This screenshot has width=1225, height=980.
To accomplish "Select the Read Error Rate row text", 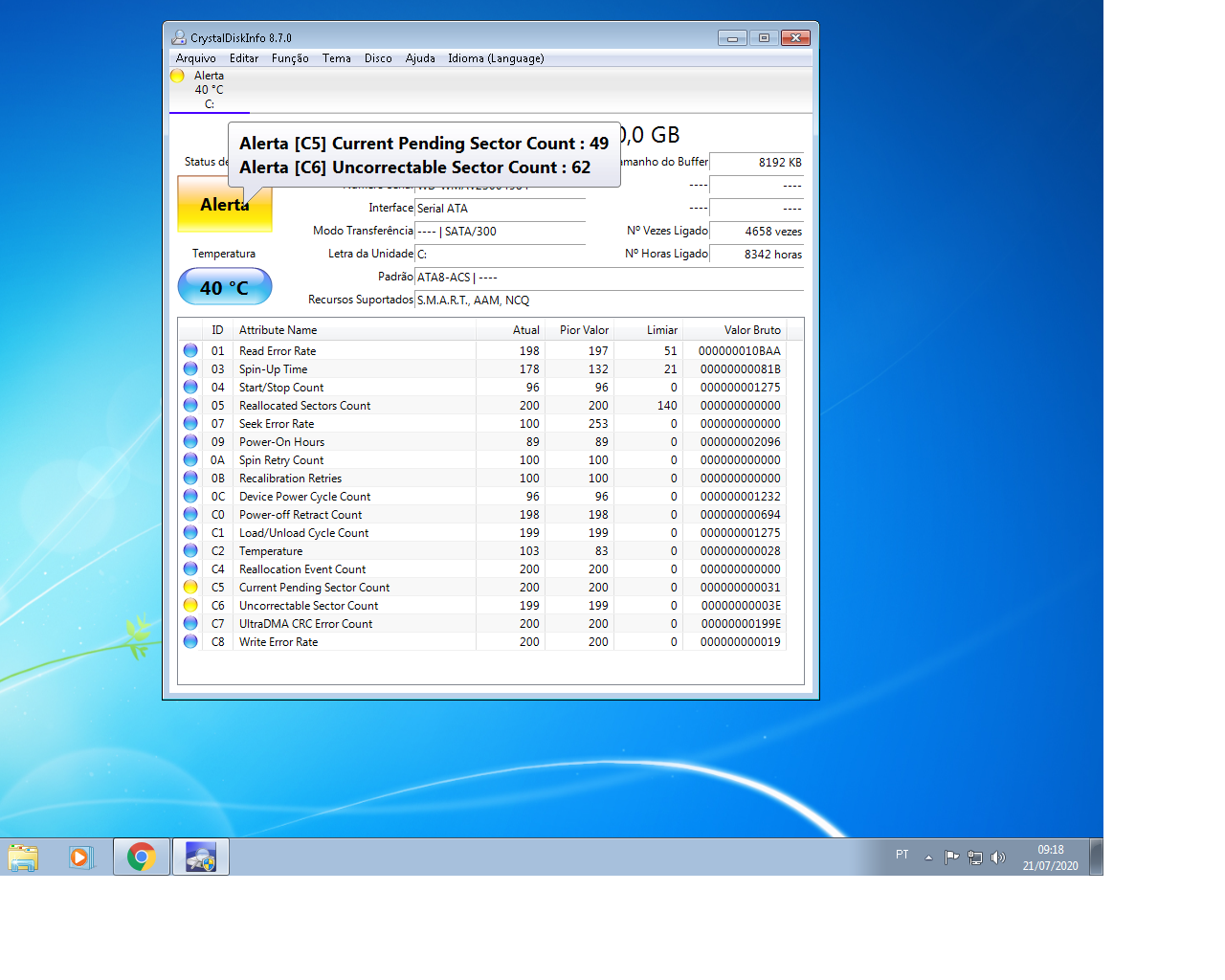I will point(278,351).
